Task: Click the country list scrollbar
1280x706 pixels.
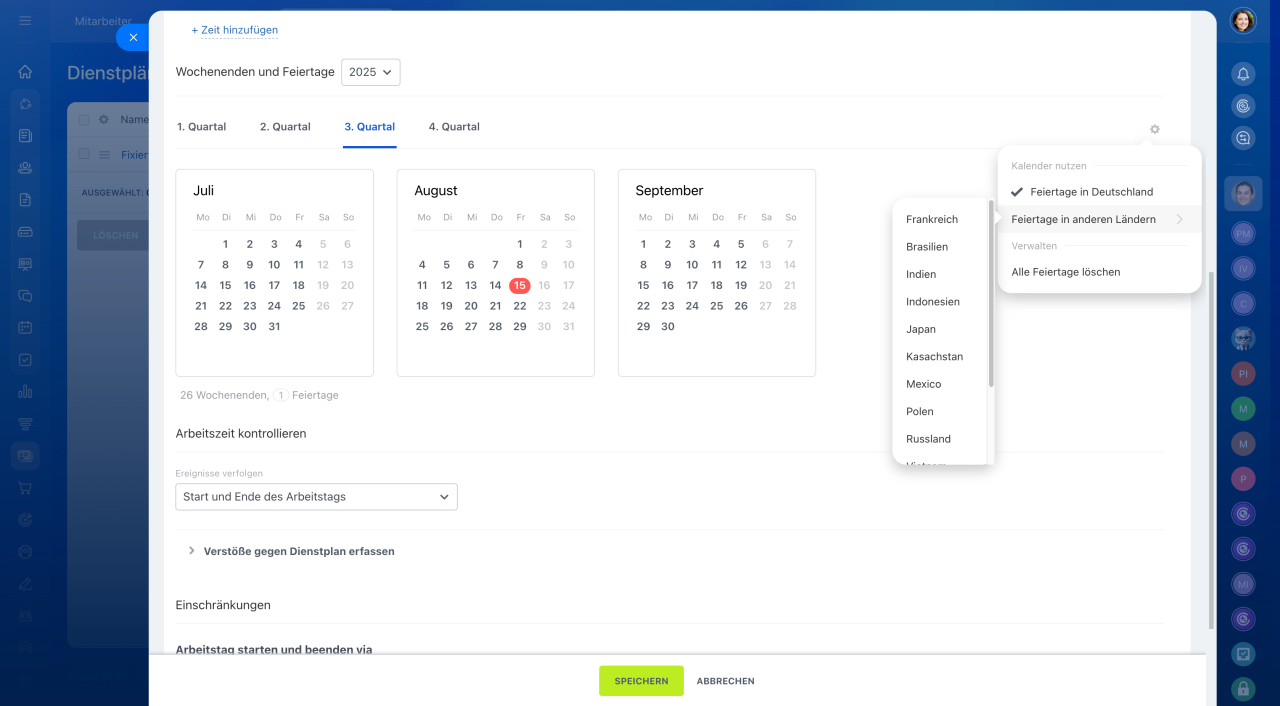Action: pos(991,295)
